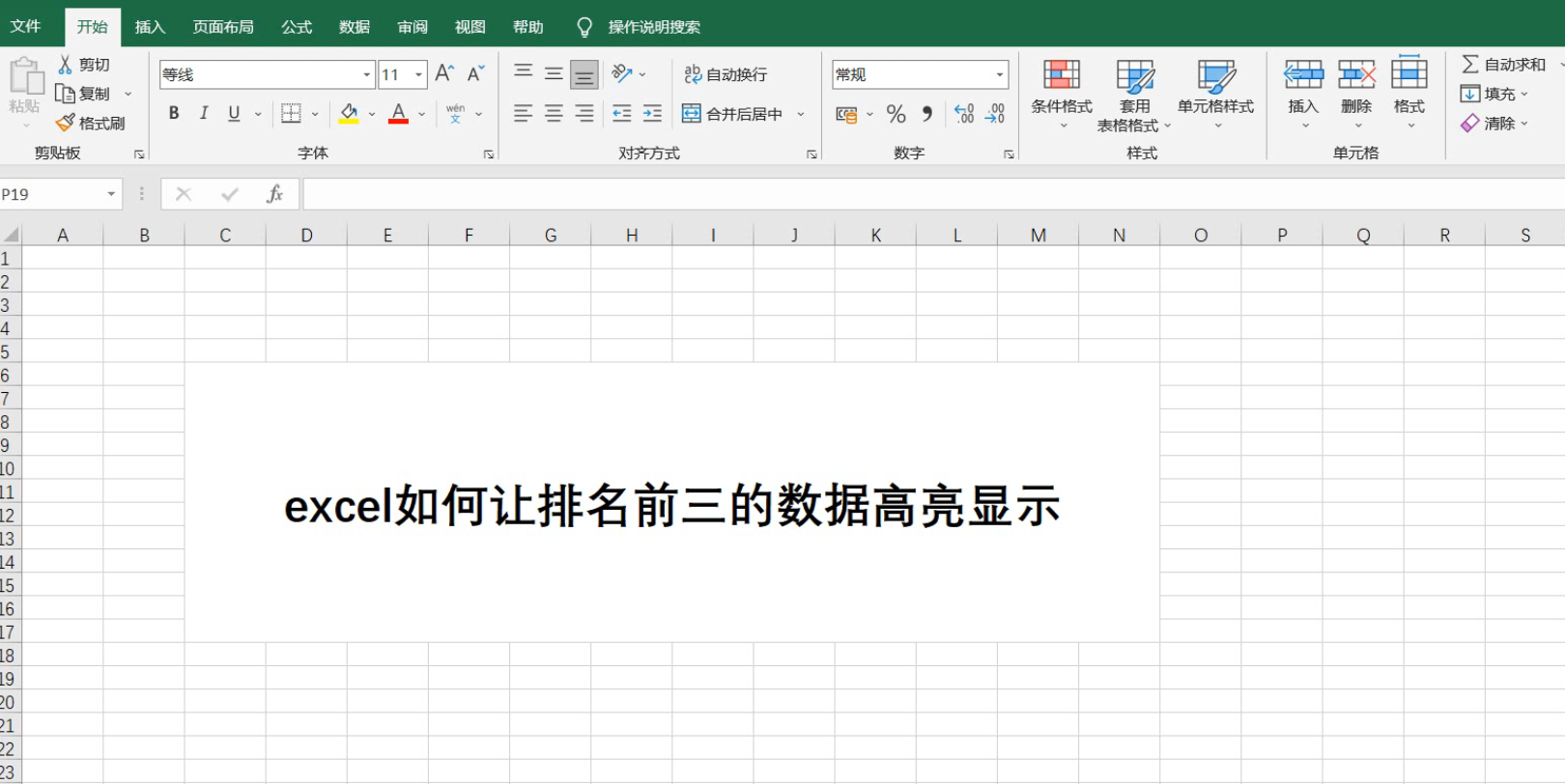Decrease font size with smaller A icon
The width and height of the screenshot is (1565, 784).
coord(475,73)
